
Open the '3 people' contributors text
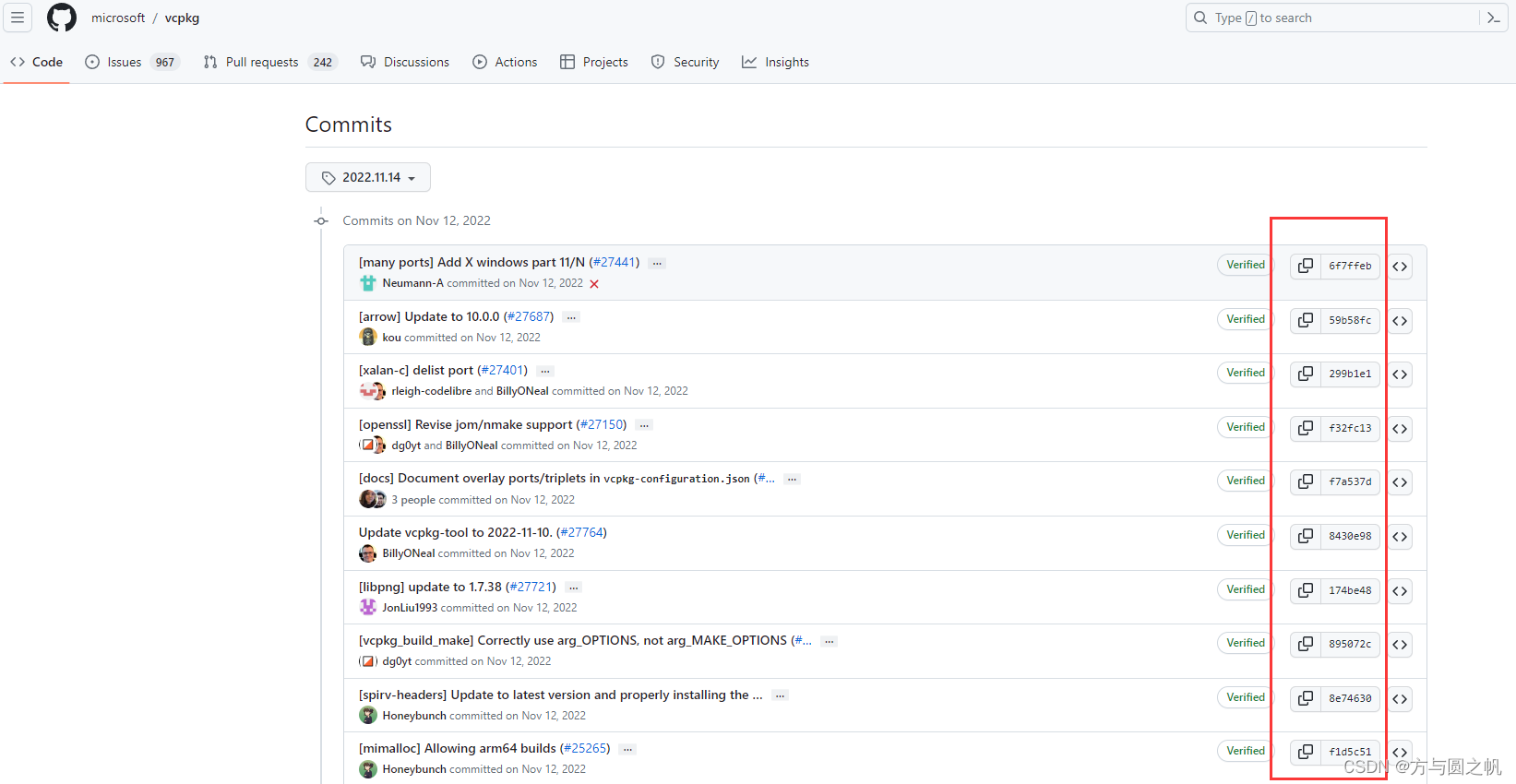point(413,500)
